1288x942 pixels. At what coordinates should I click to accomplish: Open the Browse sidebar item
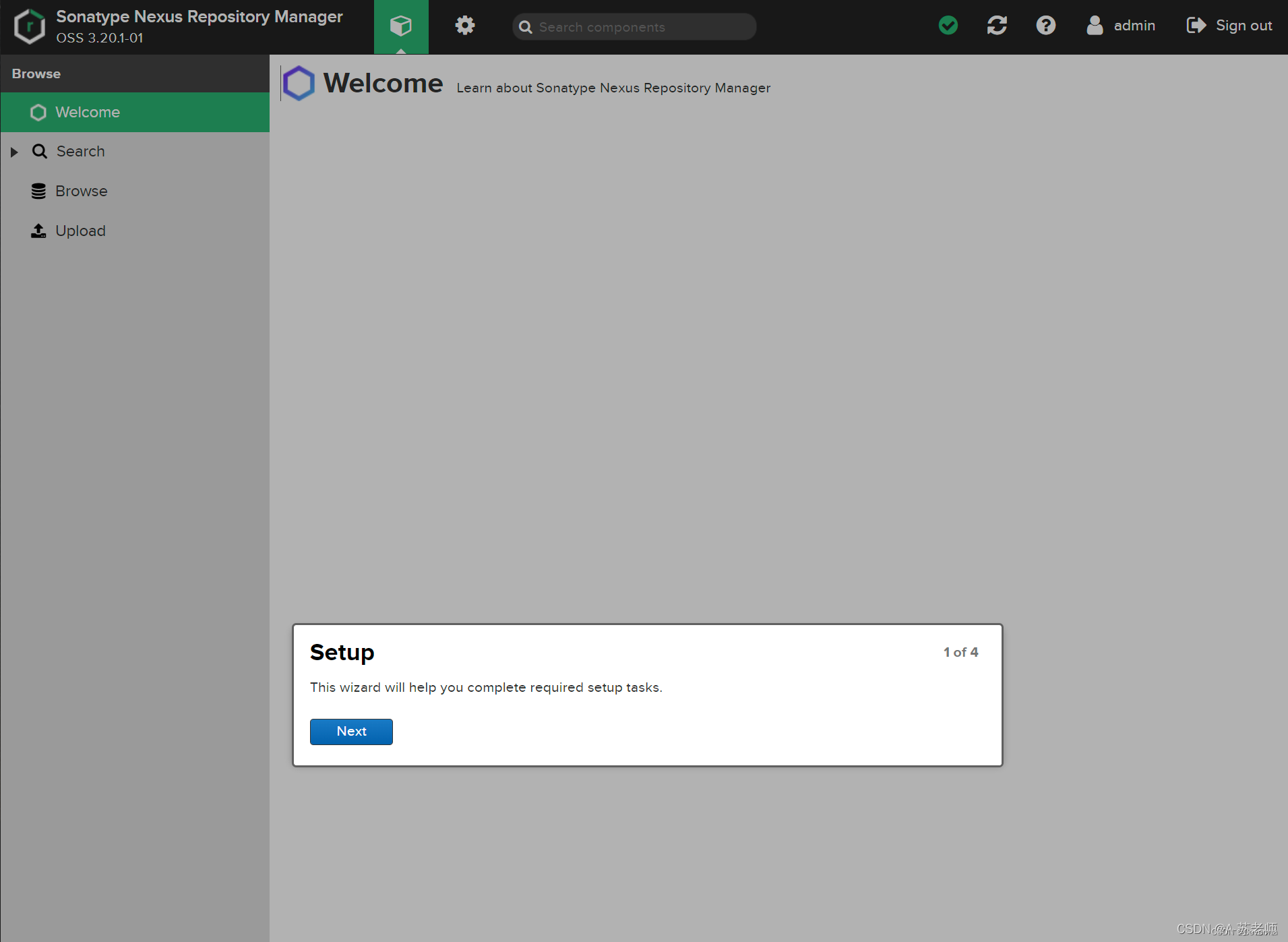click(x=135, y=191)
